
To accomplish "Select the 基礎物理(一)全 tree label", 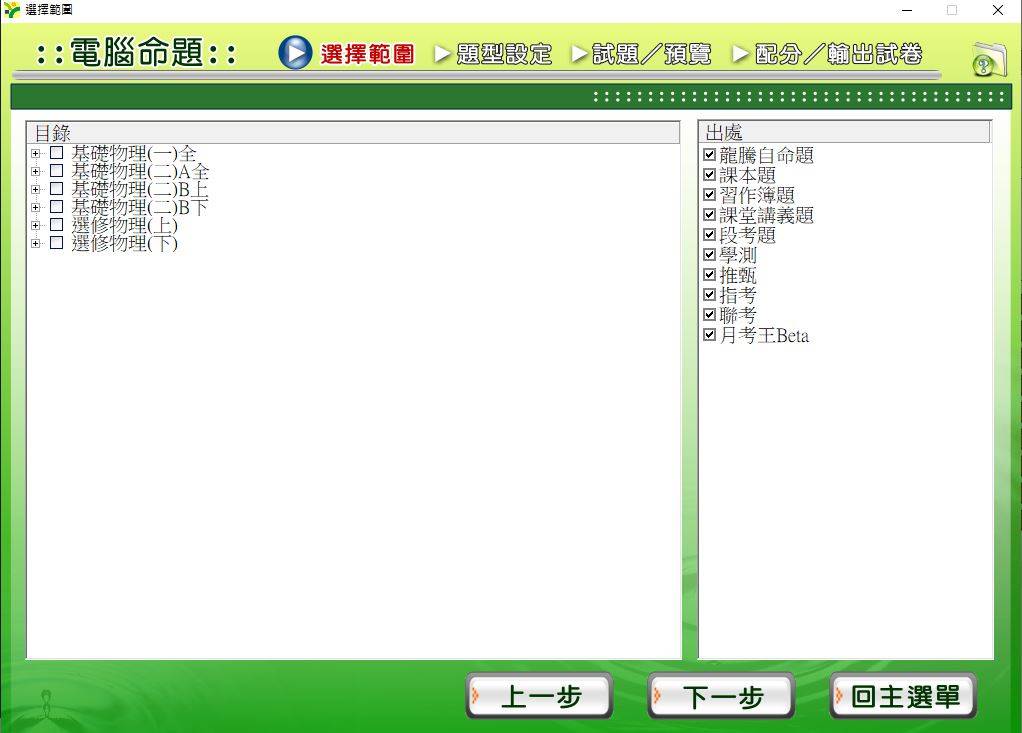I will click(134, 154).
